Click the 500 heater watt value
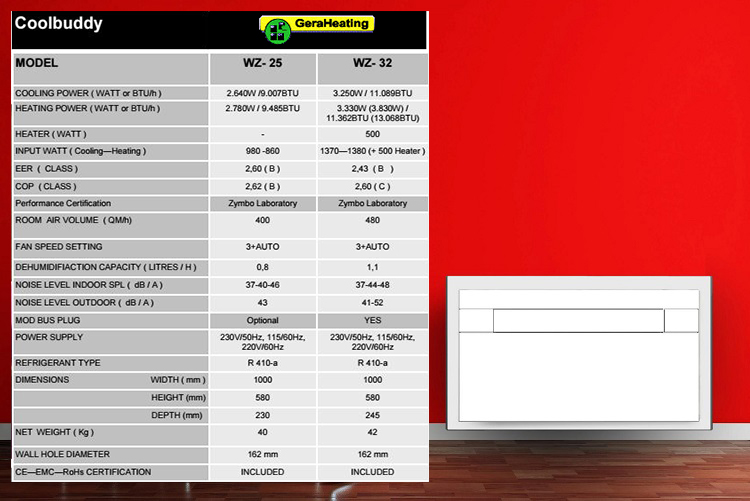This screenshot has height=501, width=750. (373, 134)
